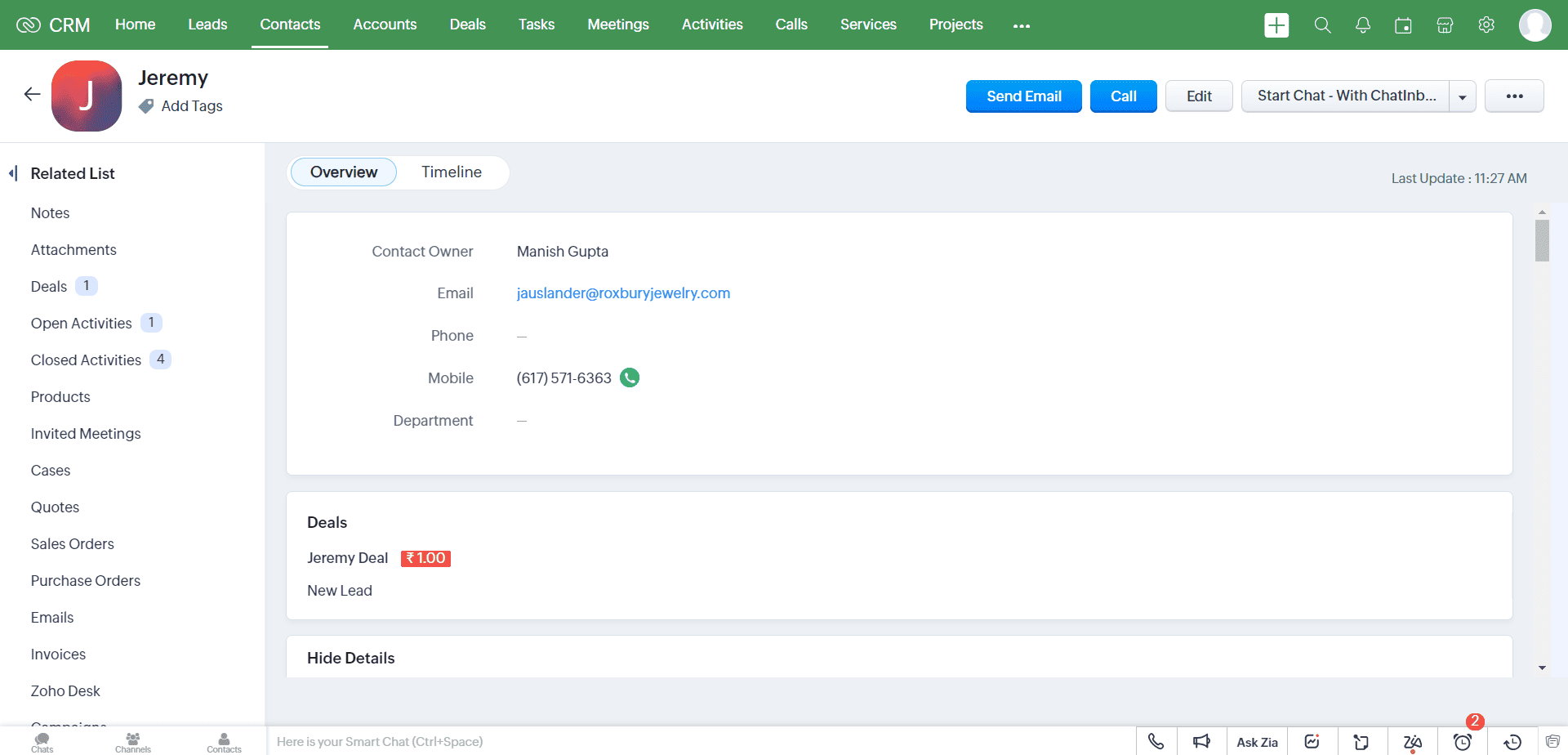Screen dimensions: 1568x755
Task: Open the Start Chat dropdown arrow
Action: point(1463,96)
